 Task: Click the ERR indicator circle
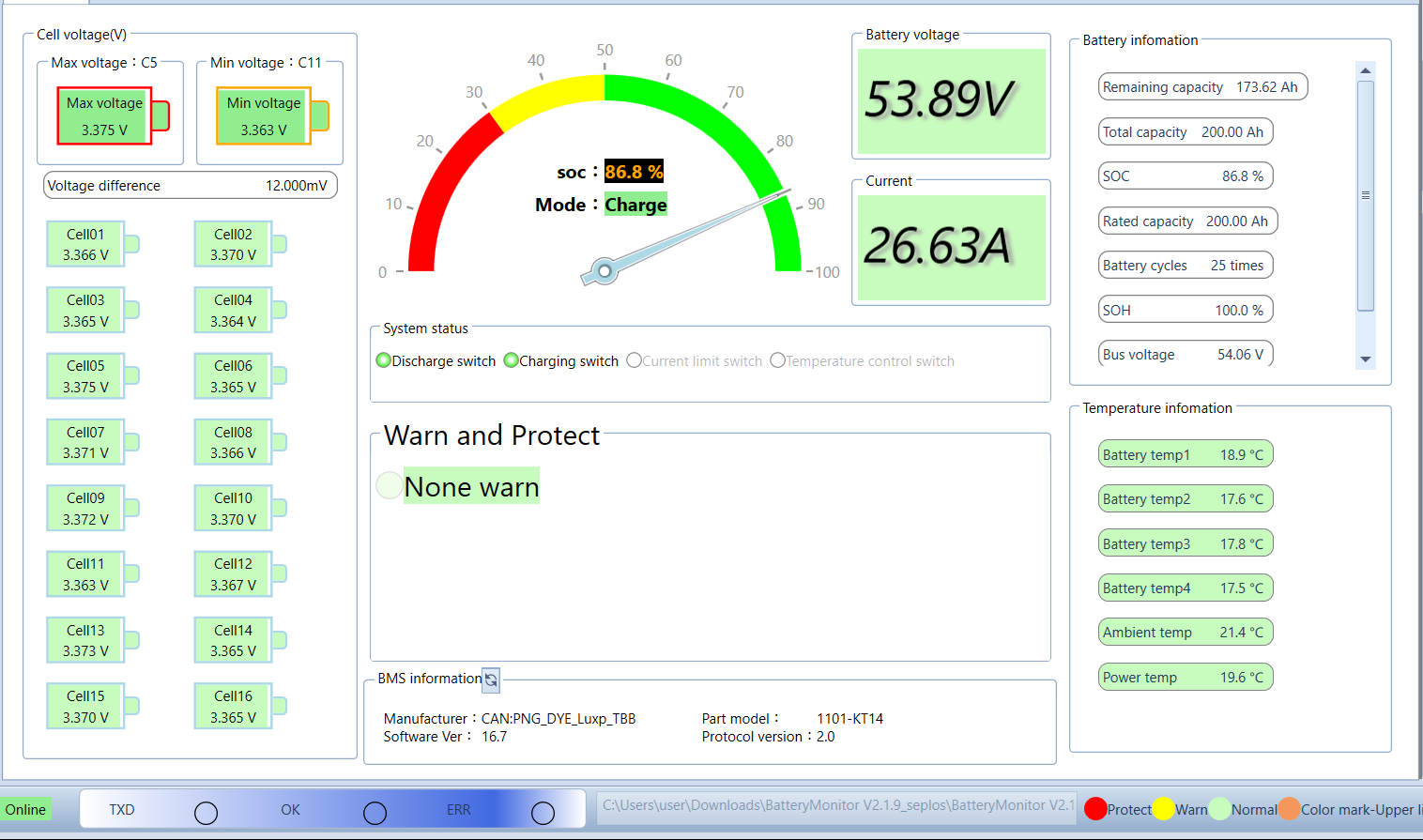click(543, 813)
